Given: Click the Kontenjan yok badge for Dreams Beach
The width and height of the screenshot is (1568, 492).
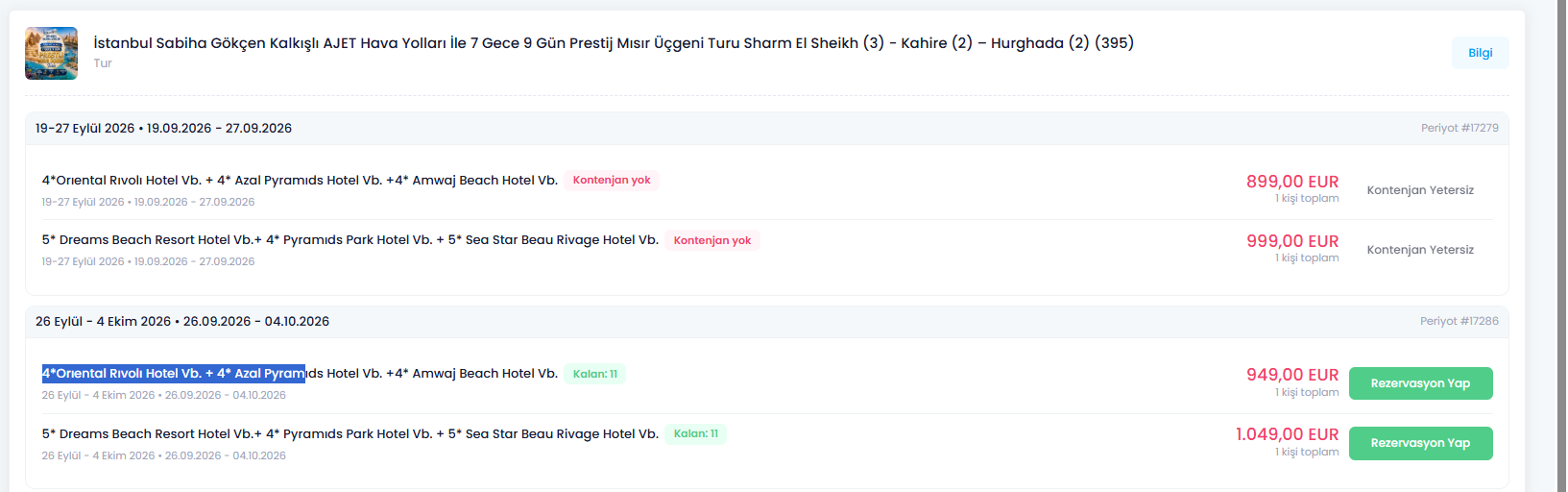Looking at the screenshot, I should pyautogui.click(x=712, y=240).
